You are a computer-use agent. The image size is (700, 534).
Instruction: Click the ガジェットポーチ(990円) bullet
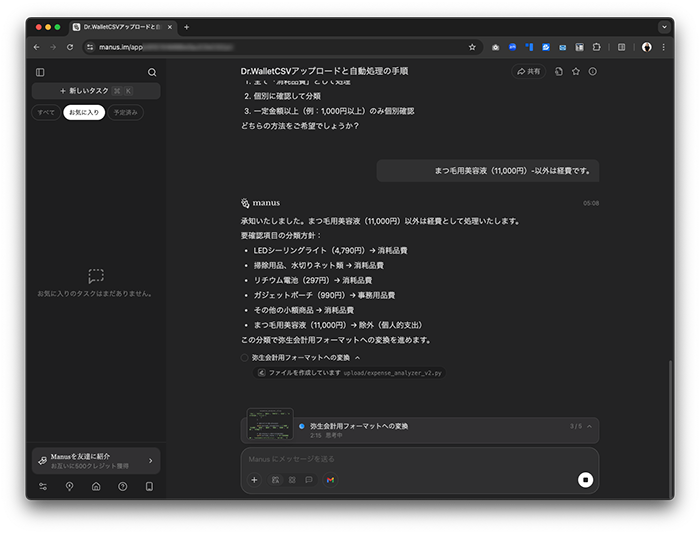tap(324, 295)
